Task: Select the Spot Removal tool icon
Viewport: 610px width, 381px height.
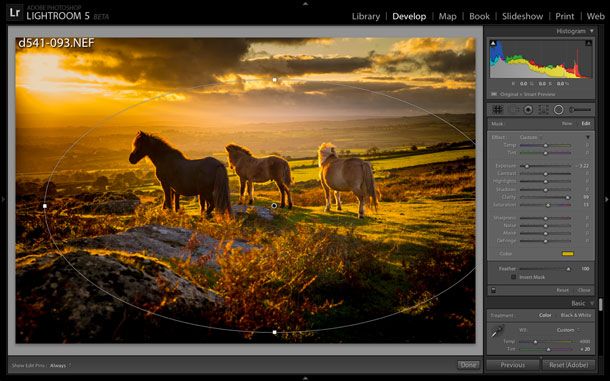Action: [x=515, y=110]
